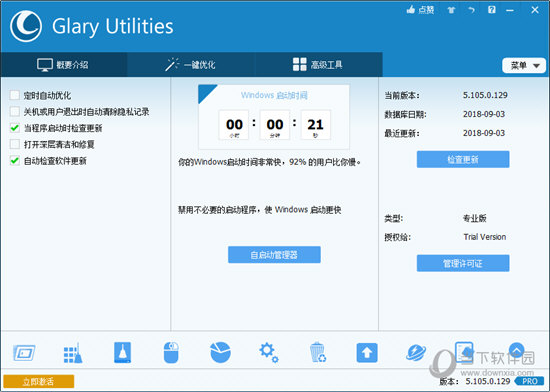Click the status bar version 5.105.0.129
Image resolution: width=550 pixels, height=392 pixels.
488,381
